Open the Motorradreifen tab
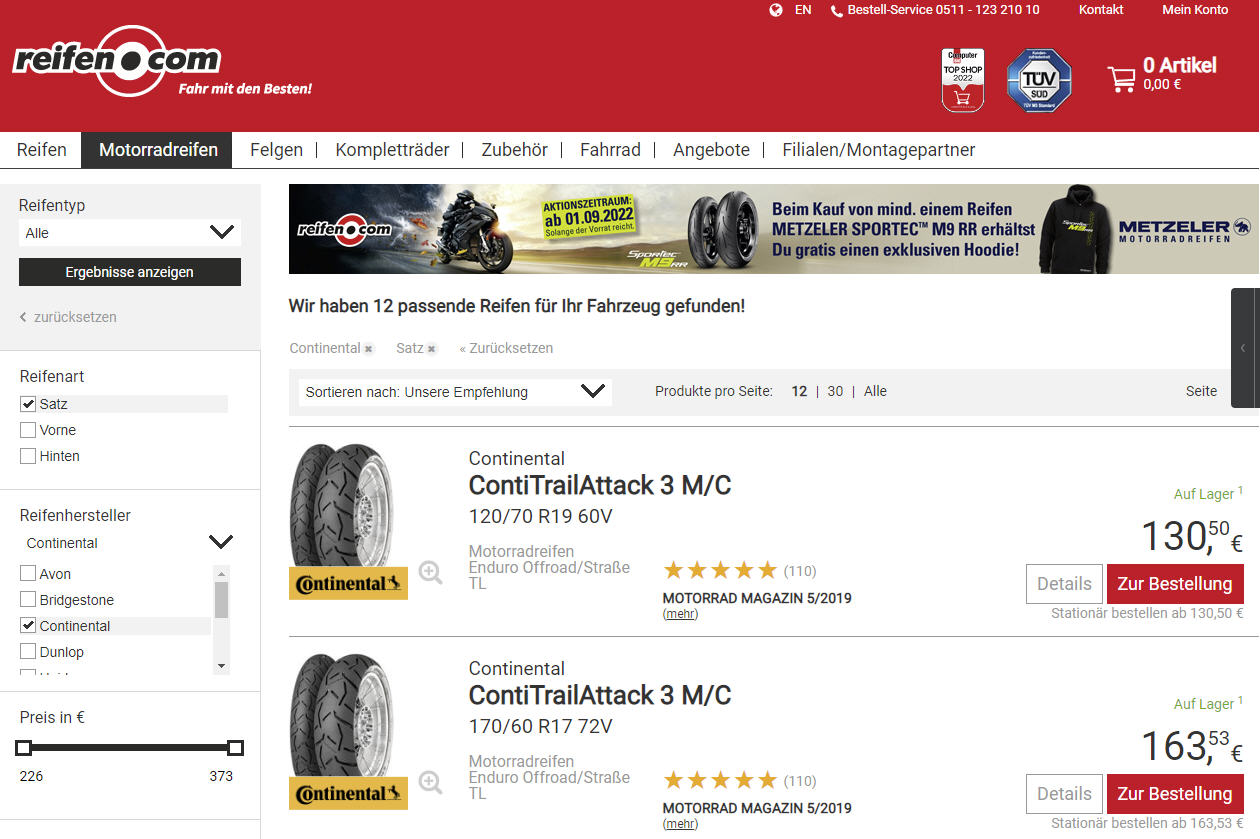This screenshot has height=839, width=1260. click(x=158, y=150)
